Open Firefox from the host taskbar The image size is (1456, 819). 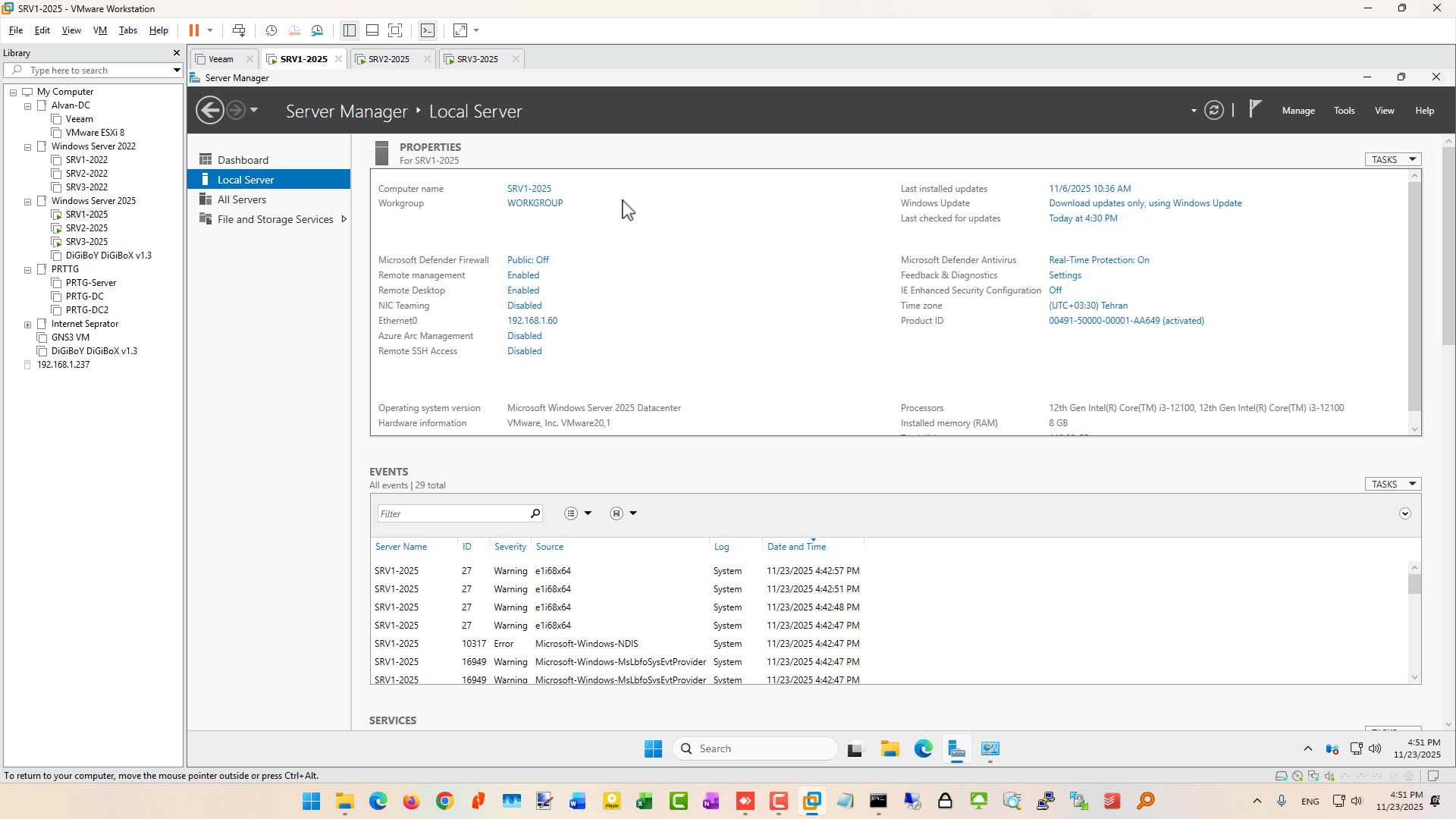tap(411, 802)
